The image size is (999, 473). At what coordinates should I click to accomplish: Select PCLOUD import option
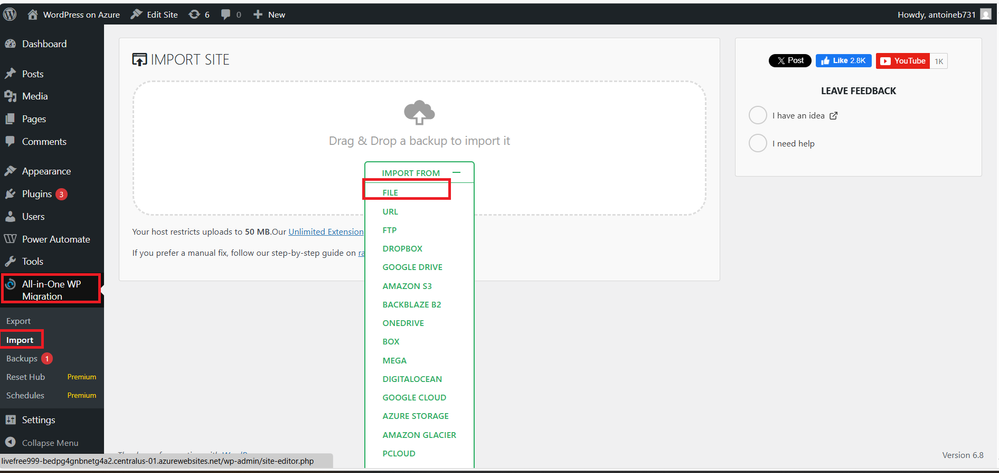[399, 453]
